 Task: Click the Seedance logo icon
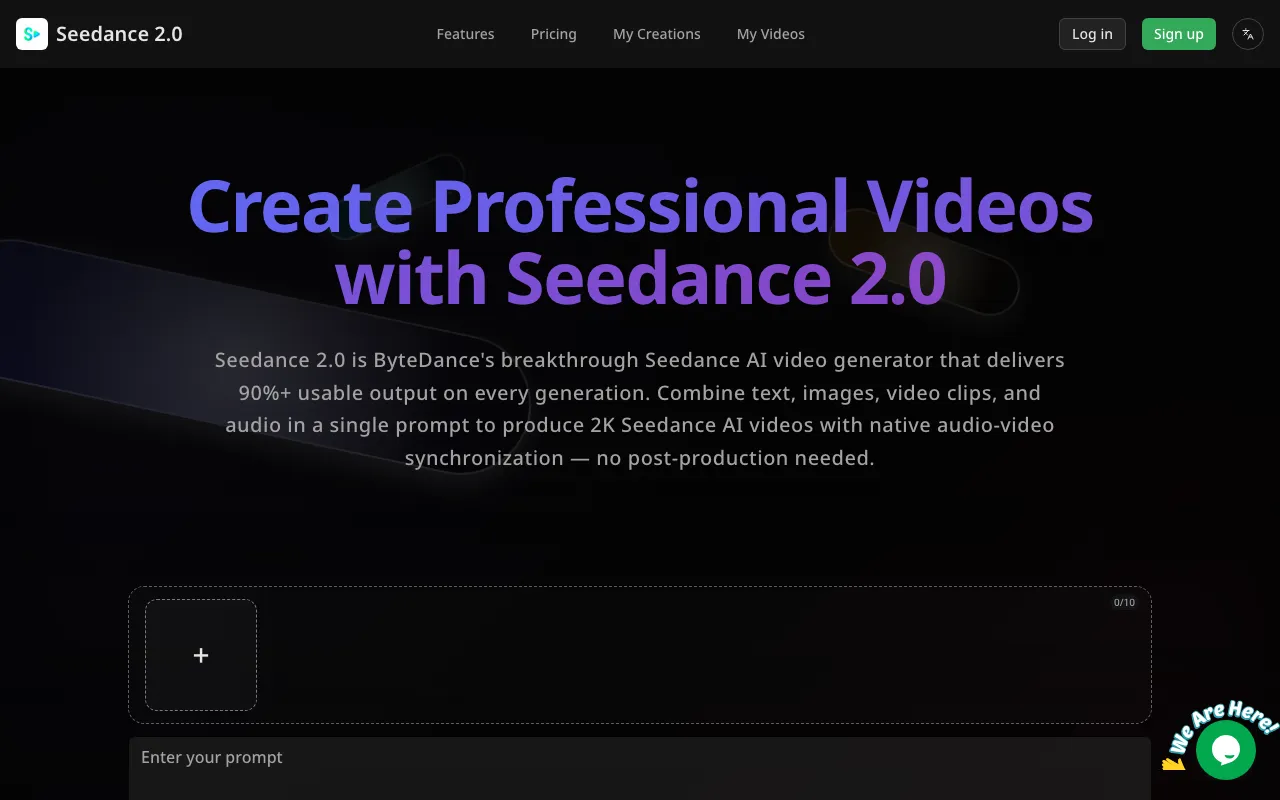click(x=32, y=34)
